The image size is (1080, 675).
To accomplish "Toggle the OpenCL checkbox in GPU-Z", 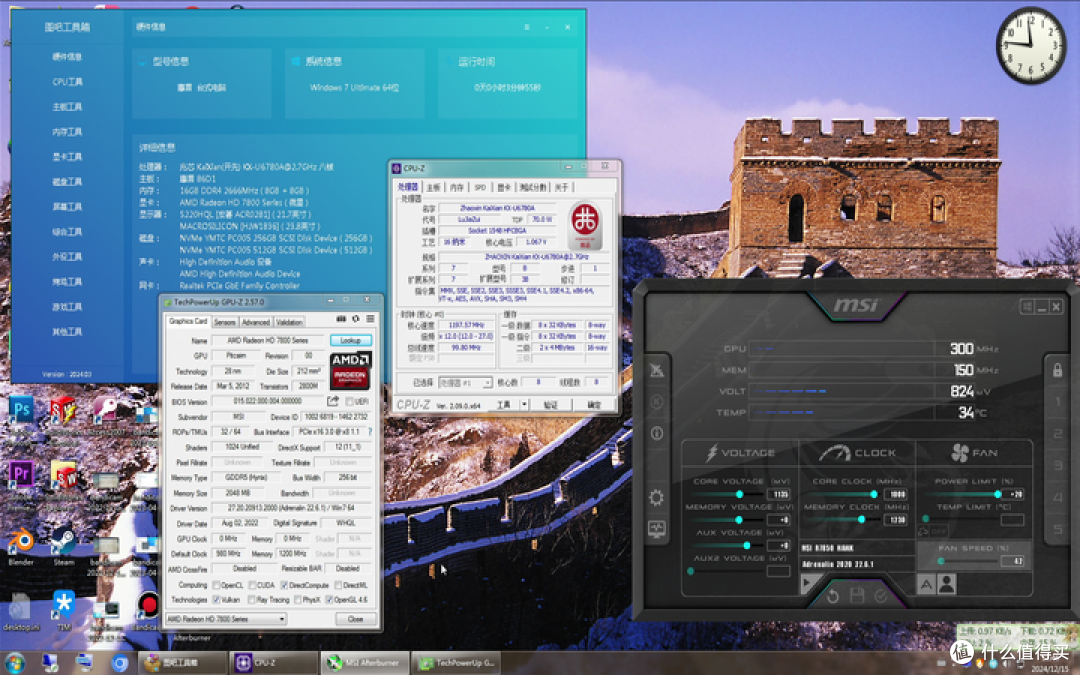I will tap(216, 585).
